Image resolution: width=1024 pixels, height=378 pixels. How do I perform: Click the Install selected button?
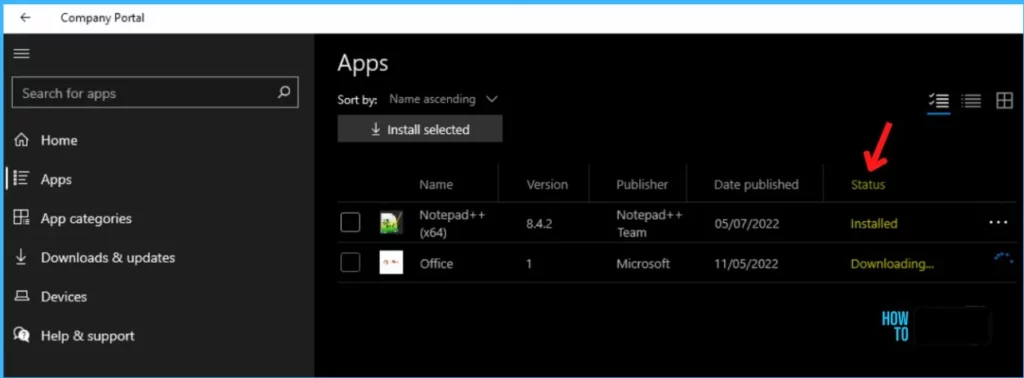coord(420,129)
